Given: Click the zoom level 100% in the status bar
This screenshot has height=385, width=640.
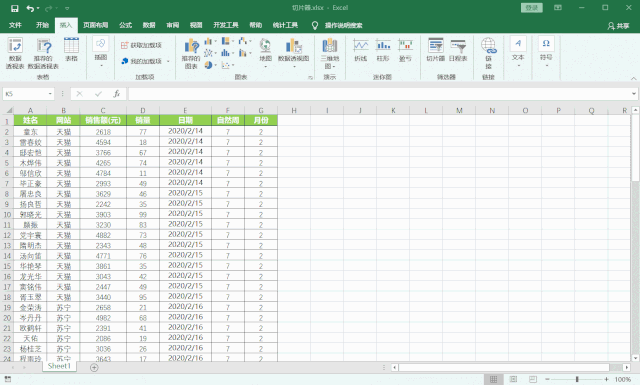Looking at the screenshot, I should point(622,379).
